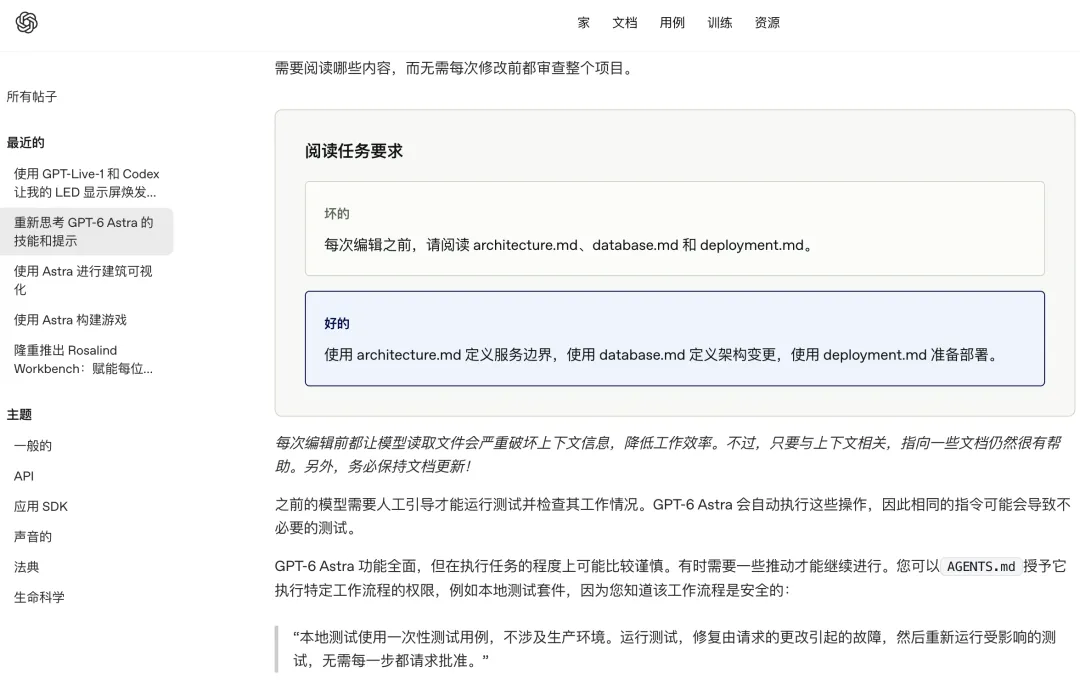Open the 用例 nav item
The image size is (1080, 690).
click(672, 23)
